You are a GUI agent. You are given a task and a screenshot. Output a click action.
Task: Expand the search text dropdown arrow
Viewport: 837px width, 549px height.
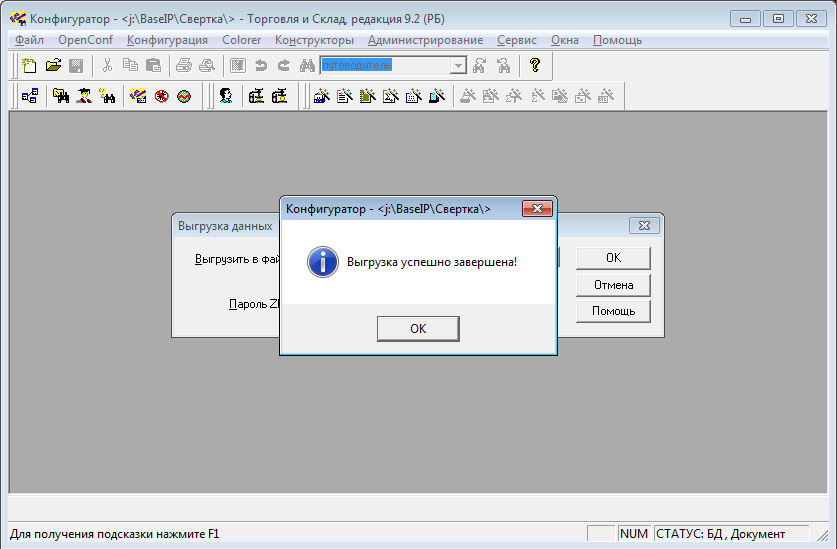458,66
